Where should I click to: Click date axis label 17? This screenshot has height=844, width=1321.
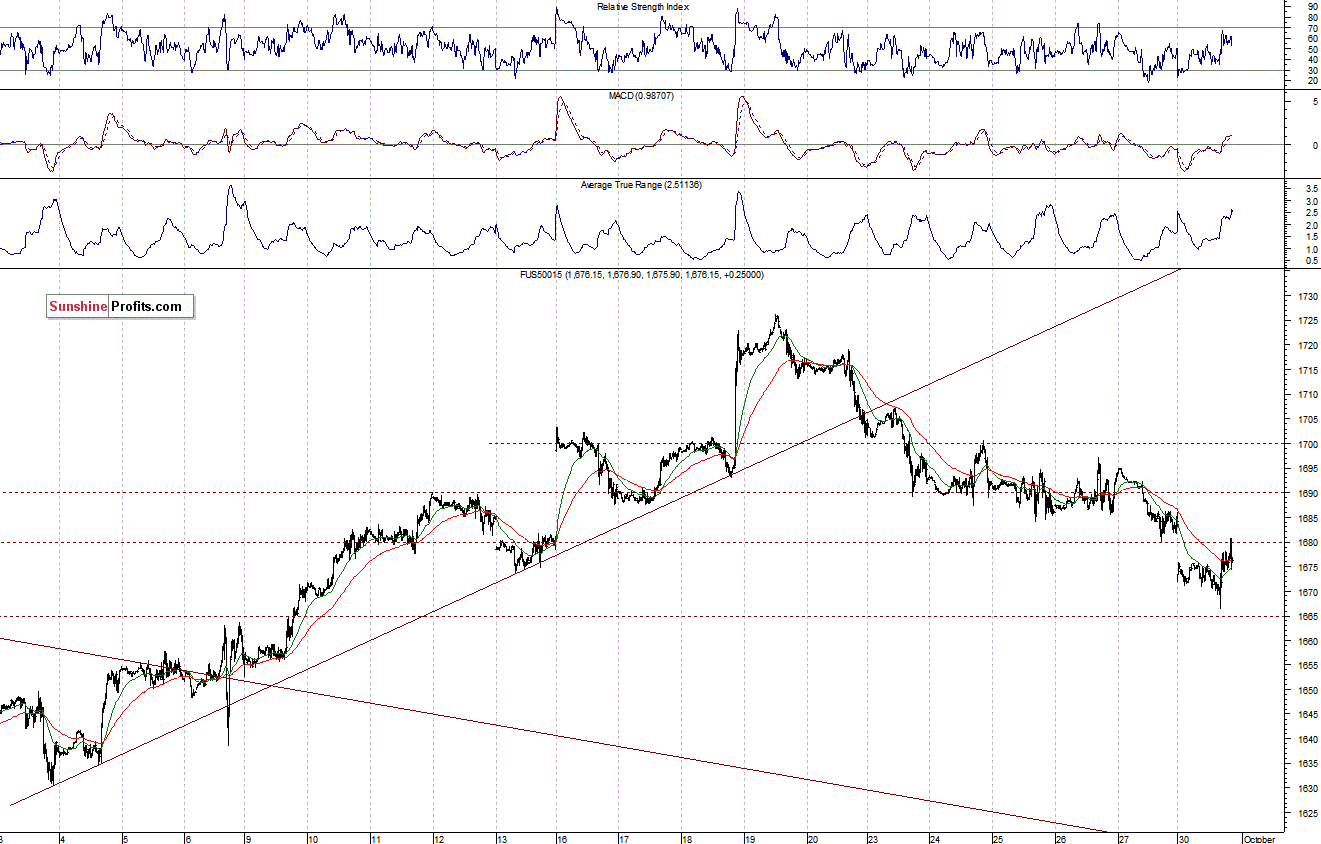pyautogui.click(x=623, y=839)
